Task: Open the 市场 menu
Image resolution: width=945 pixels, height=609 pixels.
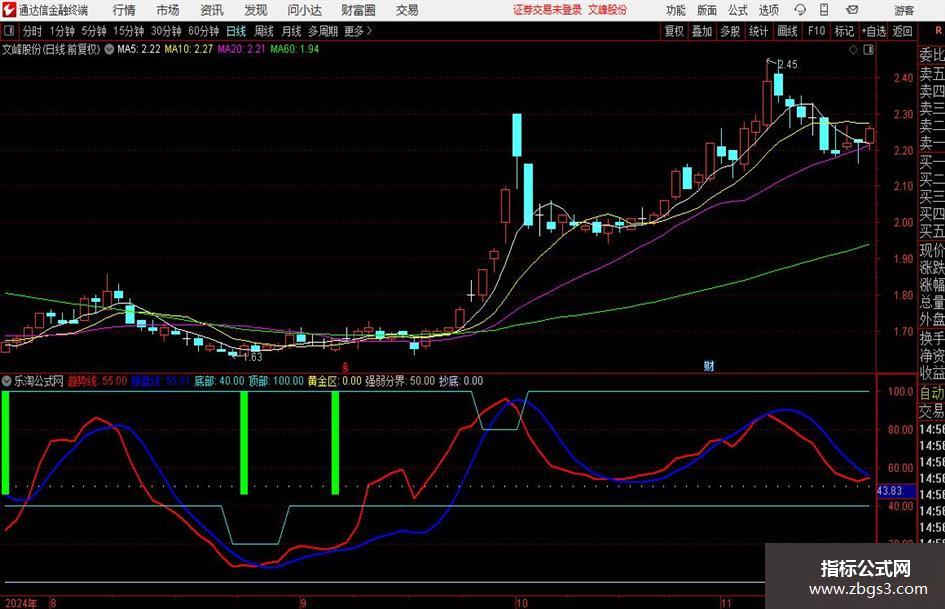Action: 168,10
